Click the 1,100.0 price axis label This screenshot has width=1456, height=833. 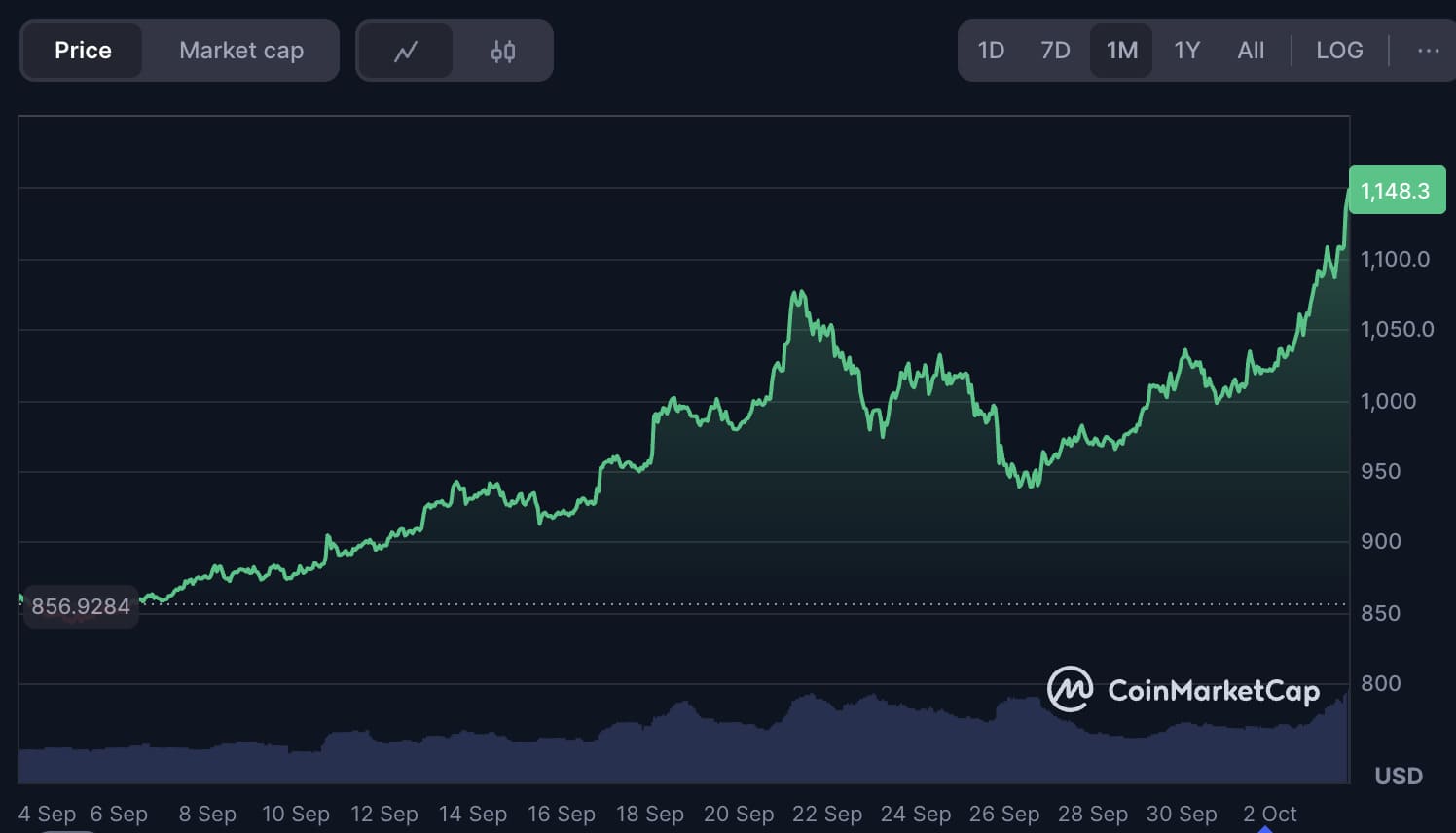pos(1395,259)
